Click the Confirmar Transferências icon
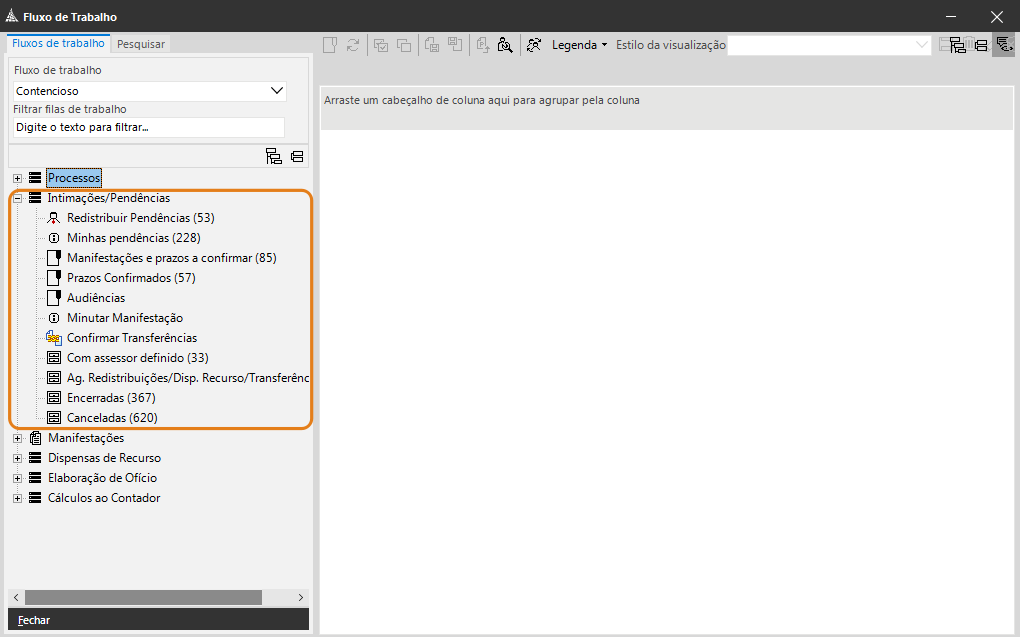This screenshot has width=1020, height=637. click(54, 338)
